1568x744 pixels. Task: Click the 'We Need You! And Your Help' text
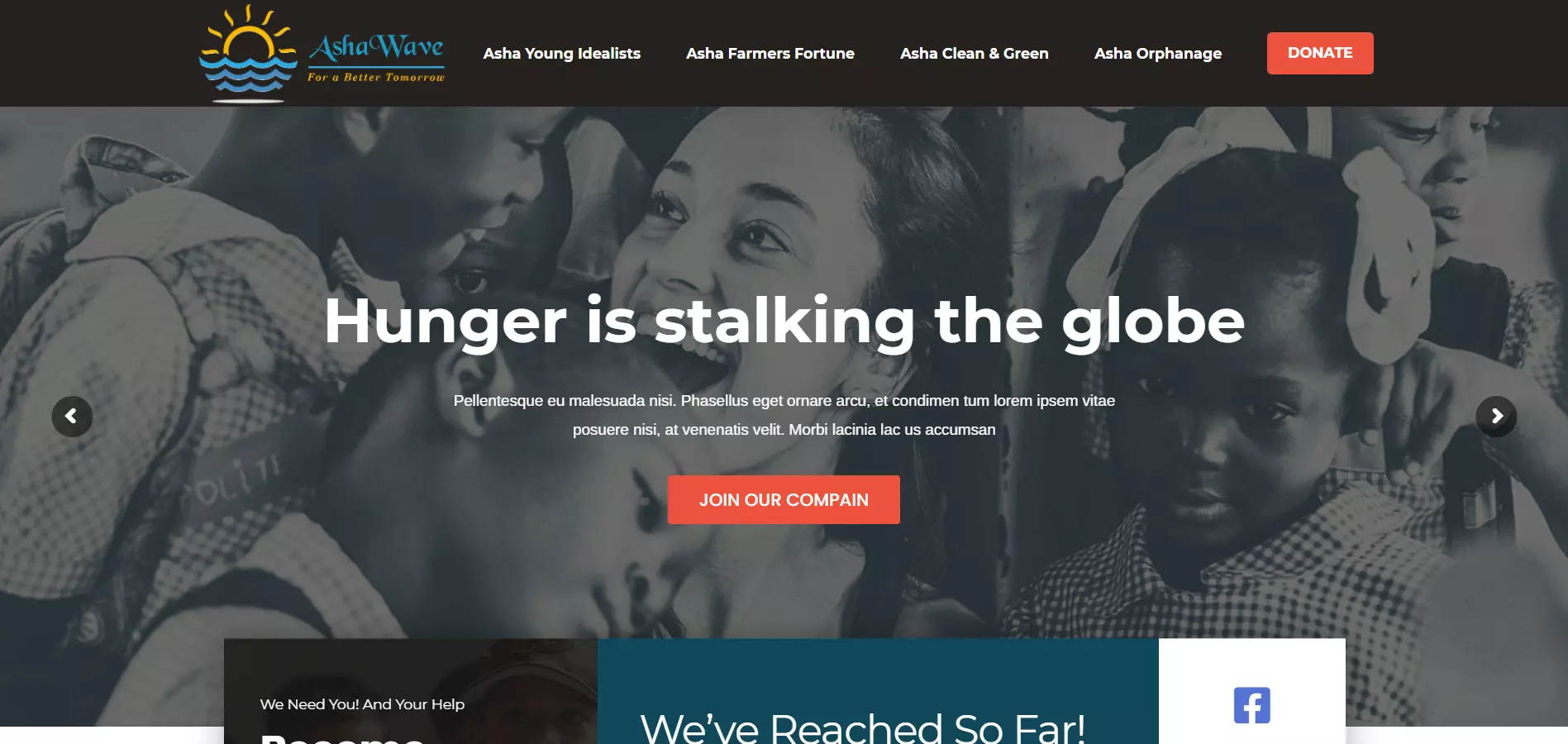click(x=362, y=704)
